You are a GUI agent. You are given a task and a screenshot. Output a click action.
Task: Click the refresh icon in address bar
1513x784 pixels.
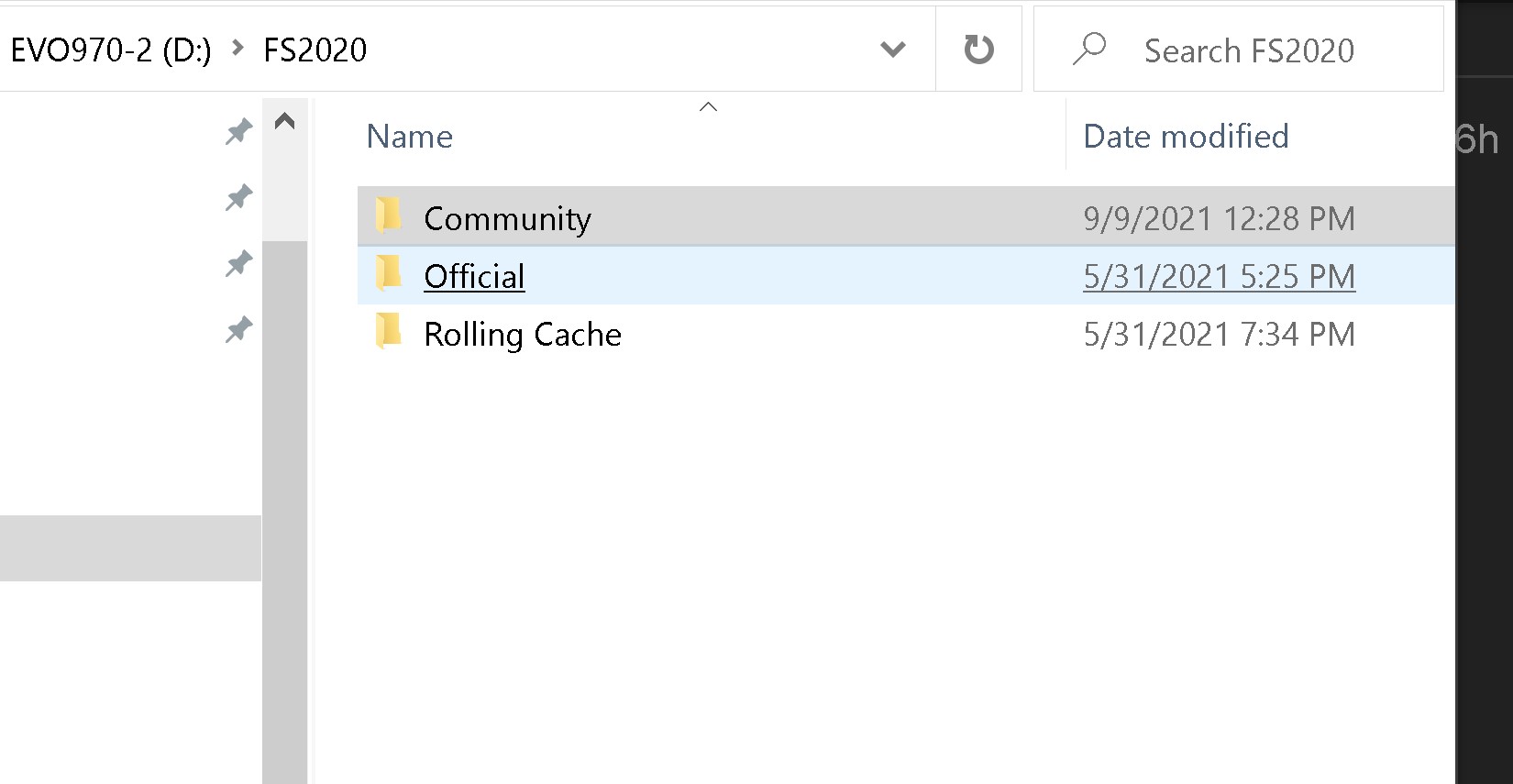point(978,50)
